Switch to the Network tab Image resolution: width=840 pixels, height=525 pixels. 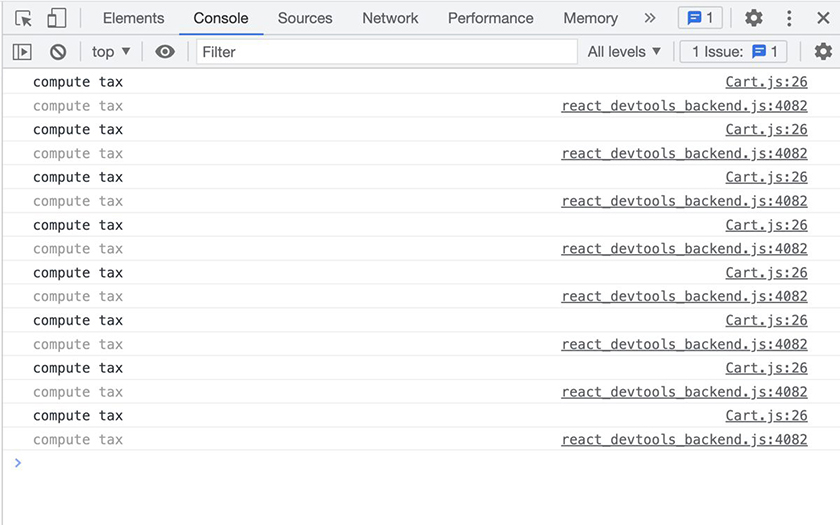coord(390,18)
